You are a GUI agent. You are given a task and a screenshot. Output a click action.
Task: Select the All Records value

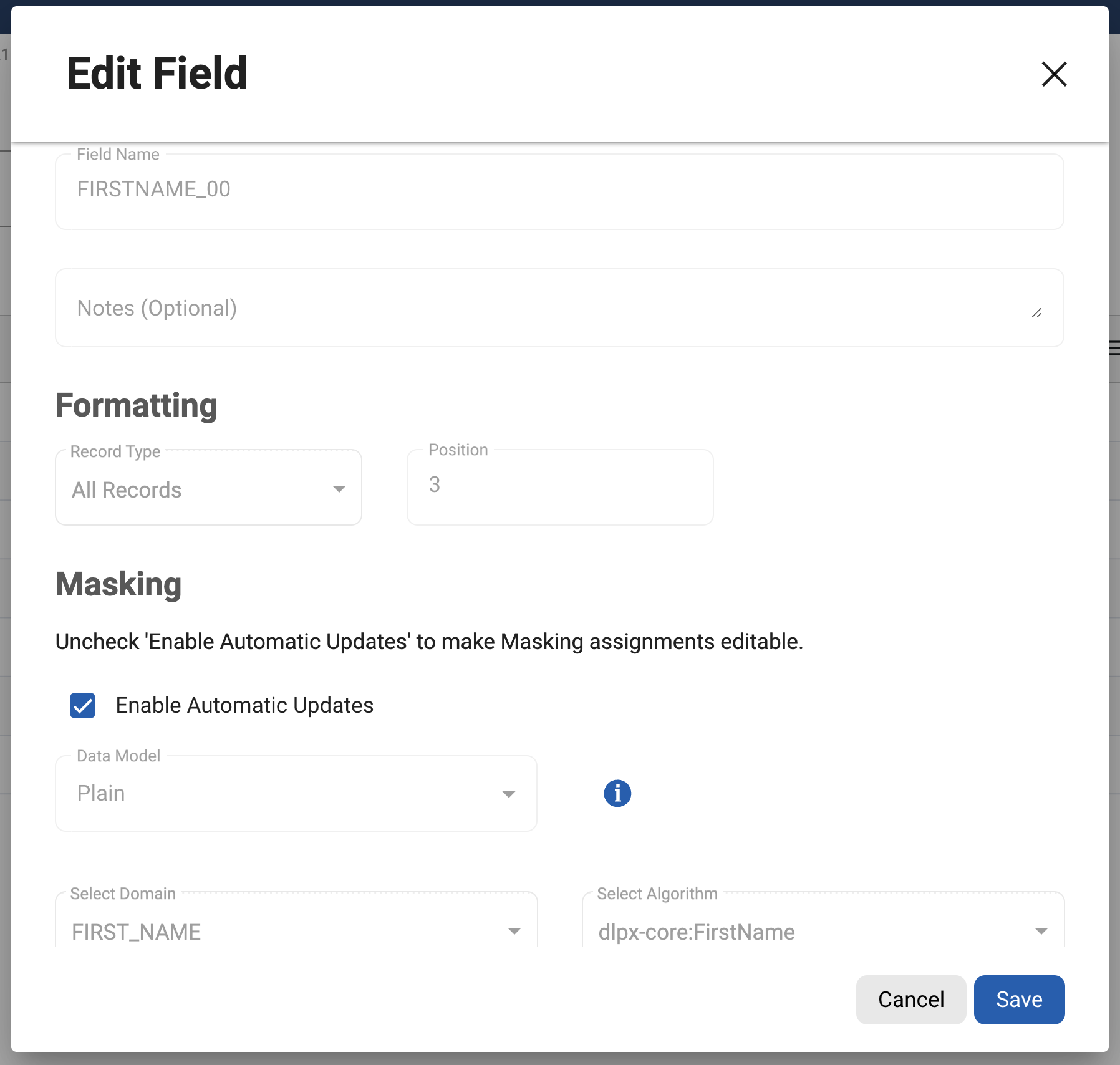127,490
